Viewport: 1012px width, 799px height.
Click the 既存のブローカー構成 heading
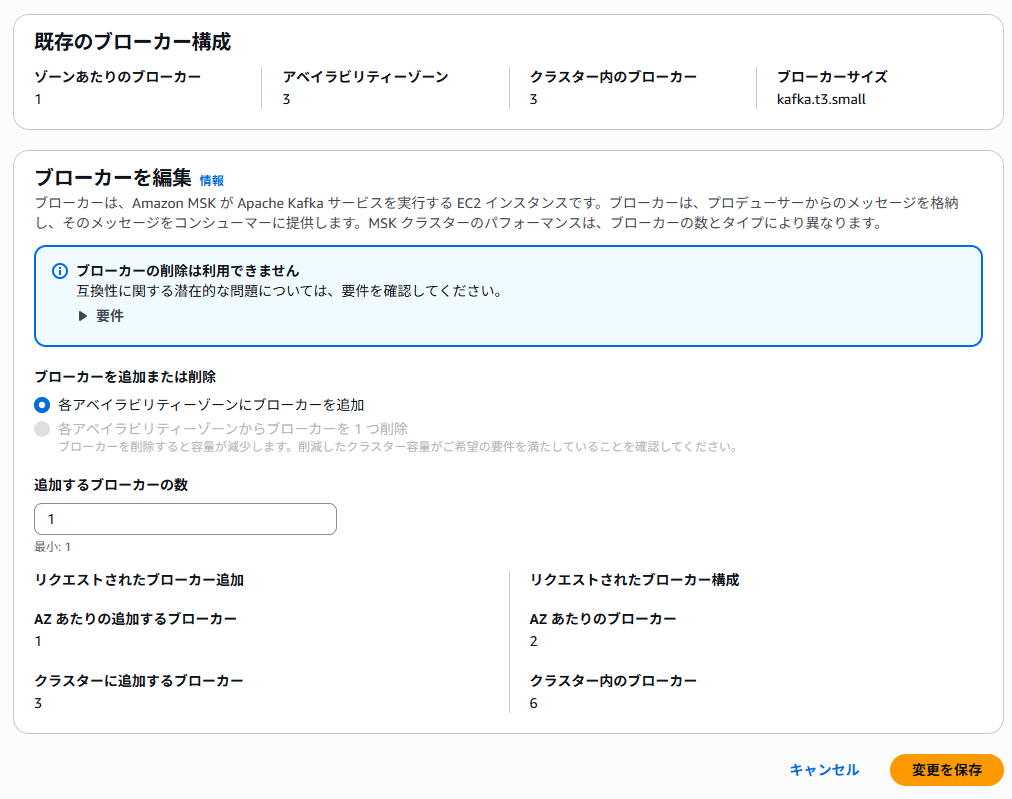133,42
